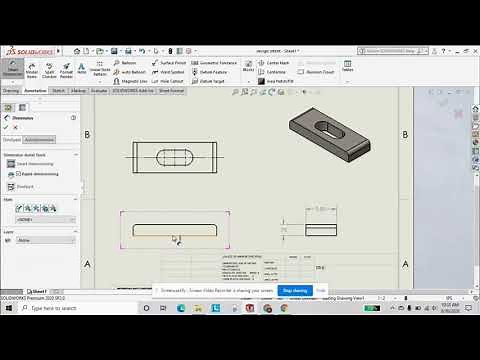
Task: Add a Centerline annotation
Action: [272, 72]
